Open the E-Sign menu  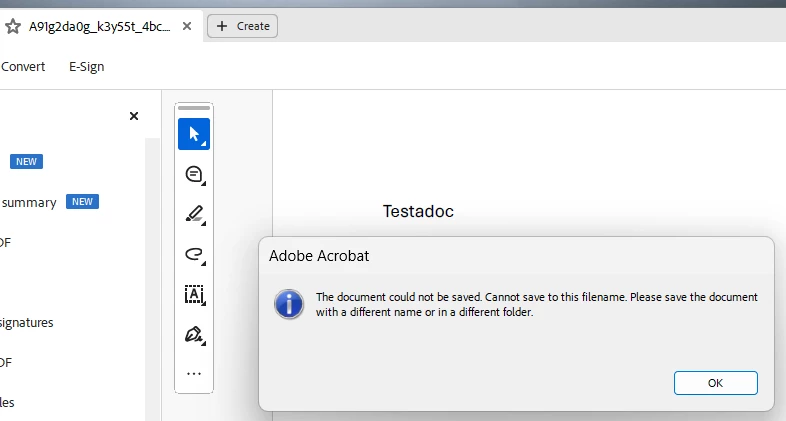87,67
